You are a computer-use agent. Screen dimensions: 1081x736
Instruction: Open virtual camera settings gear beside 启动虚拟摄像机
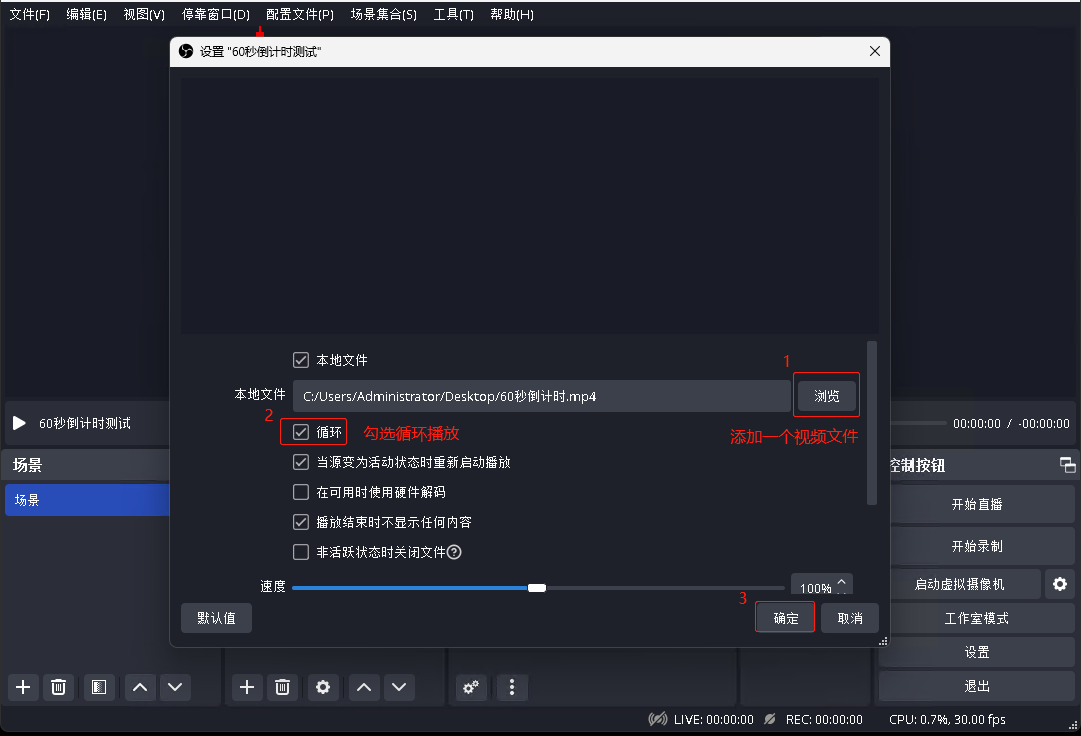point(1060,584)
